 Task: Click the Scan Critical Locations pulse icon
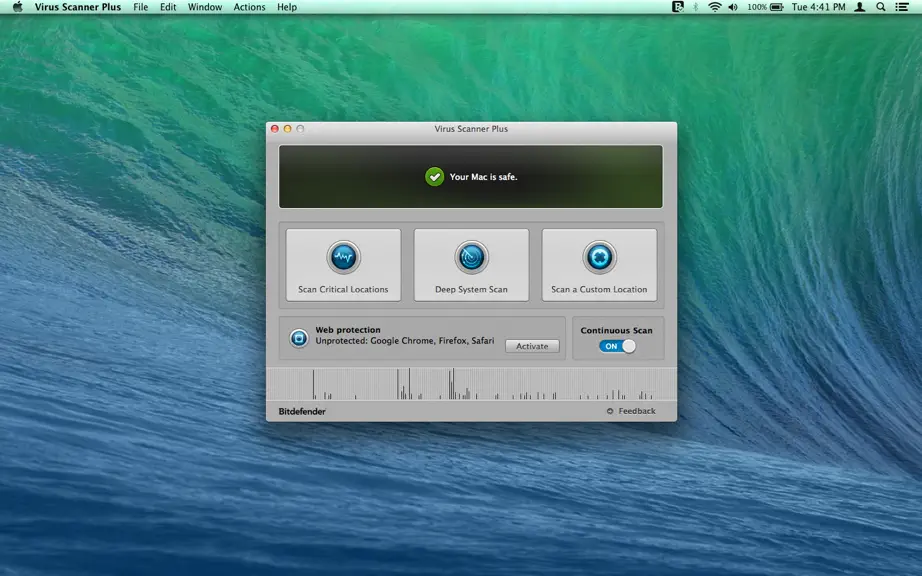pyautogui.click(x=343, y=257)
